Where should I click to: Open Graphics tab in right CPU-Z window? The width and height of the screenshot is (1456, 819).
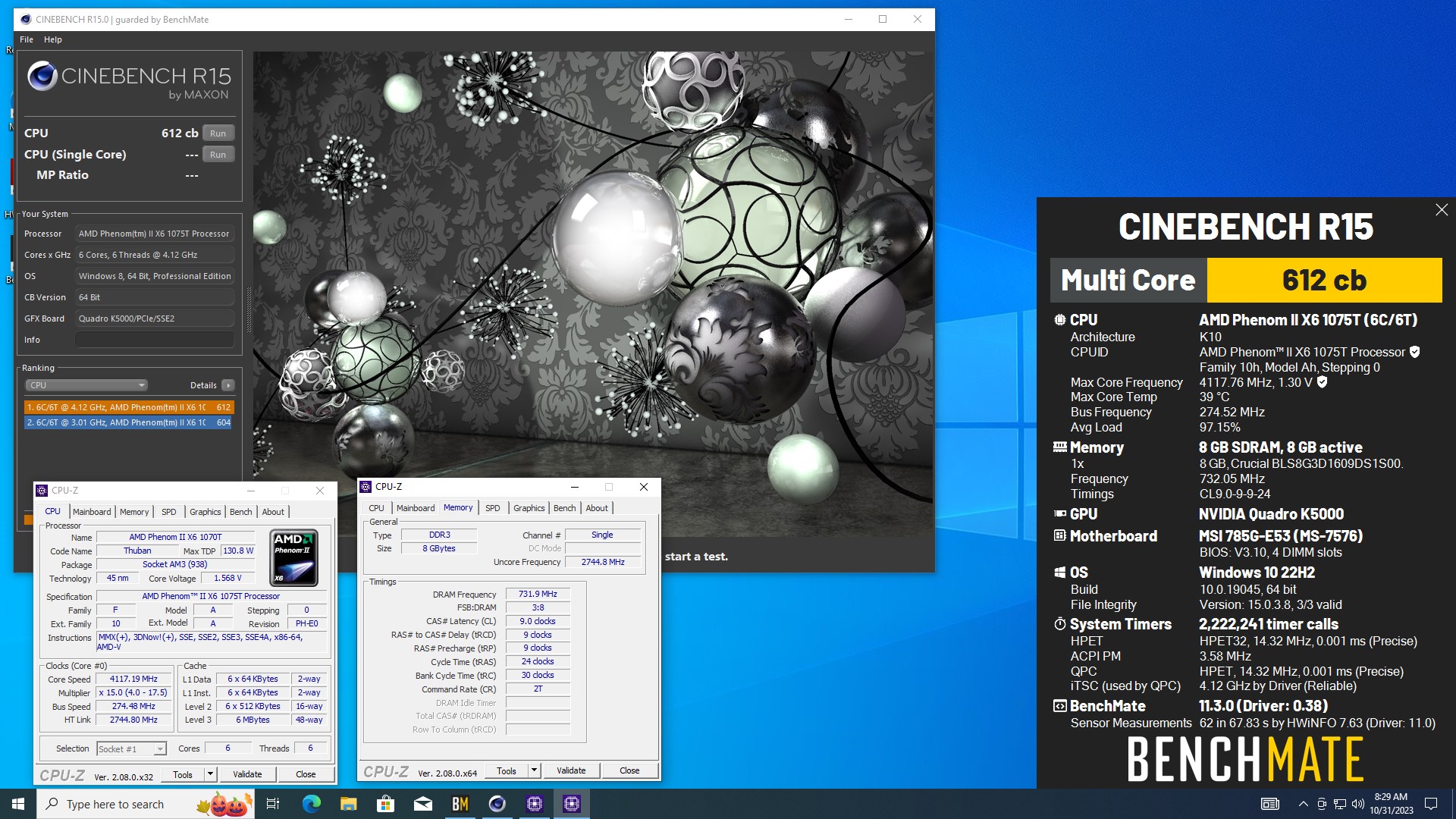[529, 508]
